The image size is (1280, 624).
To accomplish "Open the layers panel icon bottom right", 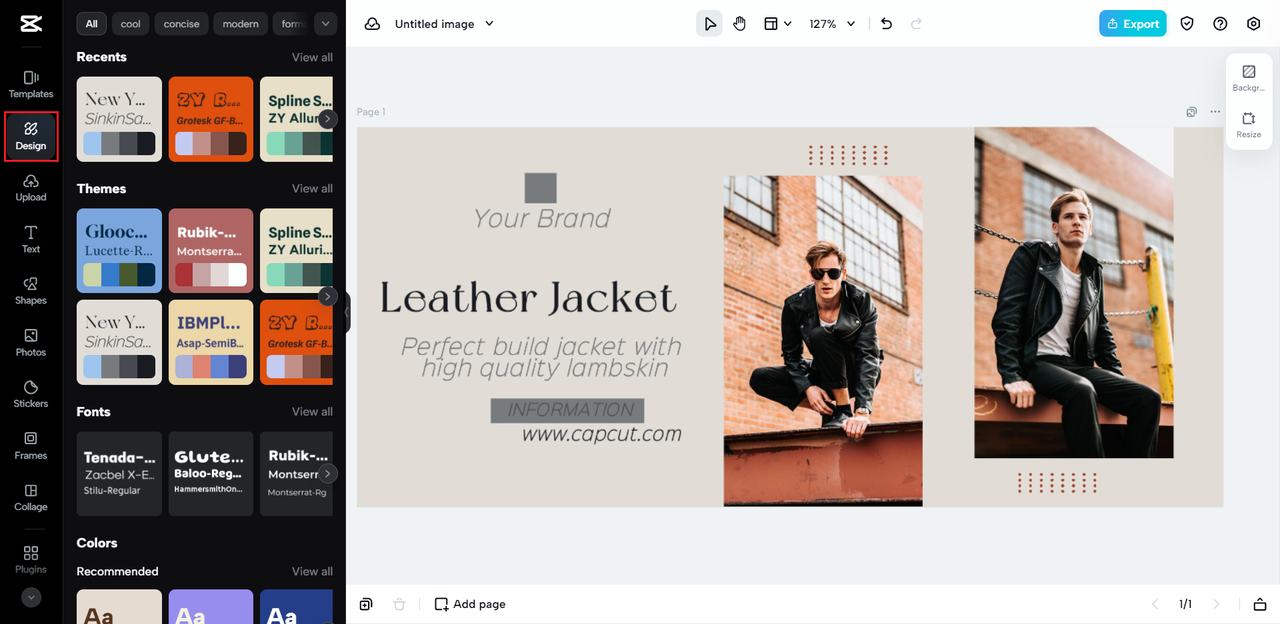I will tap(1260, 604).
